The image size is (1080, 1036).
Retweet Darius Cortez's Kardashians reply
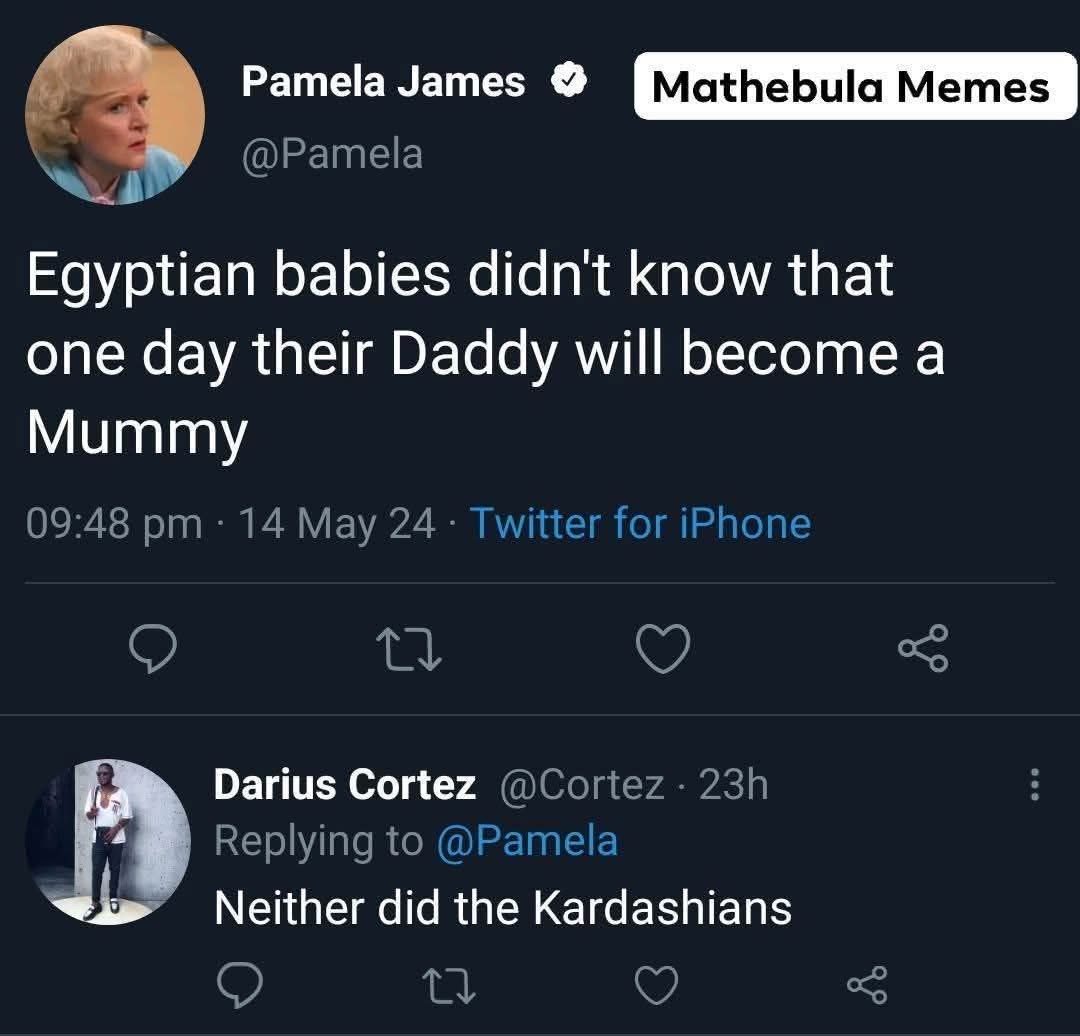(x=447, y=986)
